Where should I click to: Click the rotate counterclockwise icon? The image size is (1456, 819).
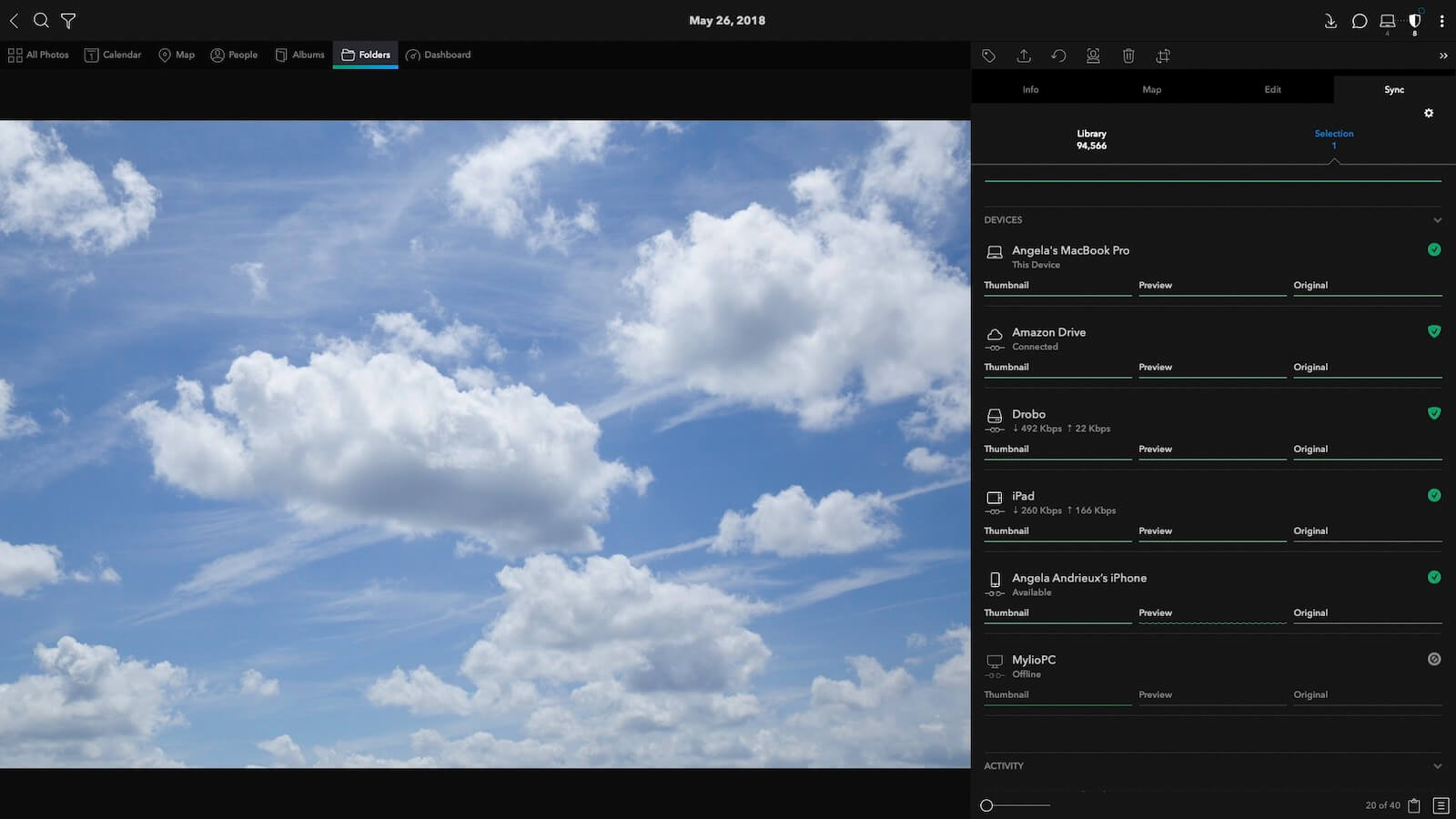tap(1058, 56)
